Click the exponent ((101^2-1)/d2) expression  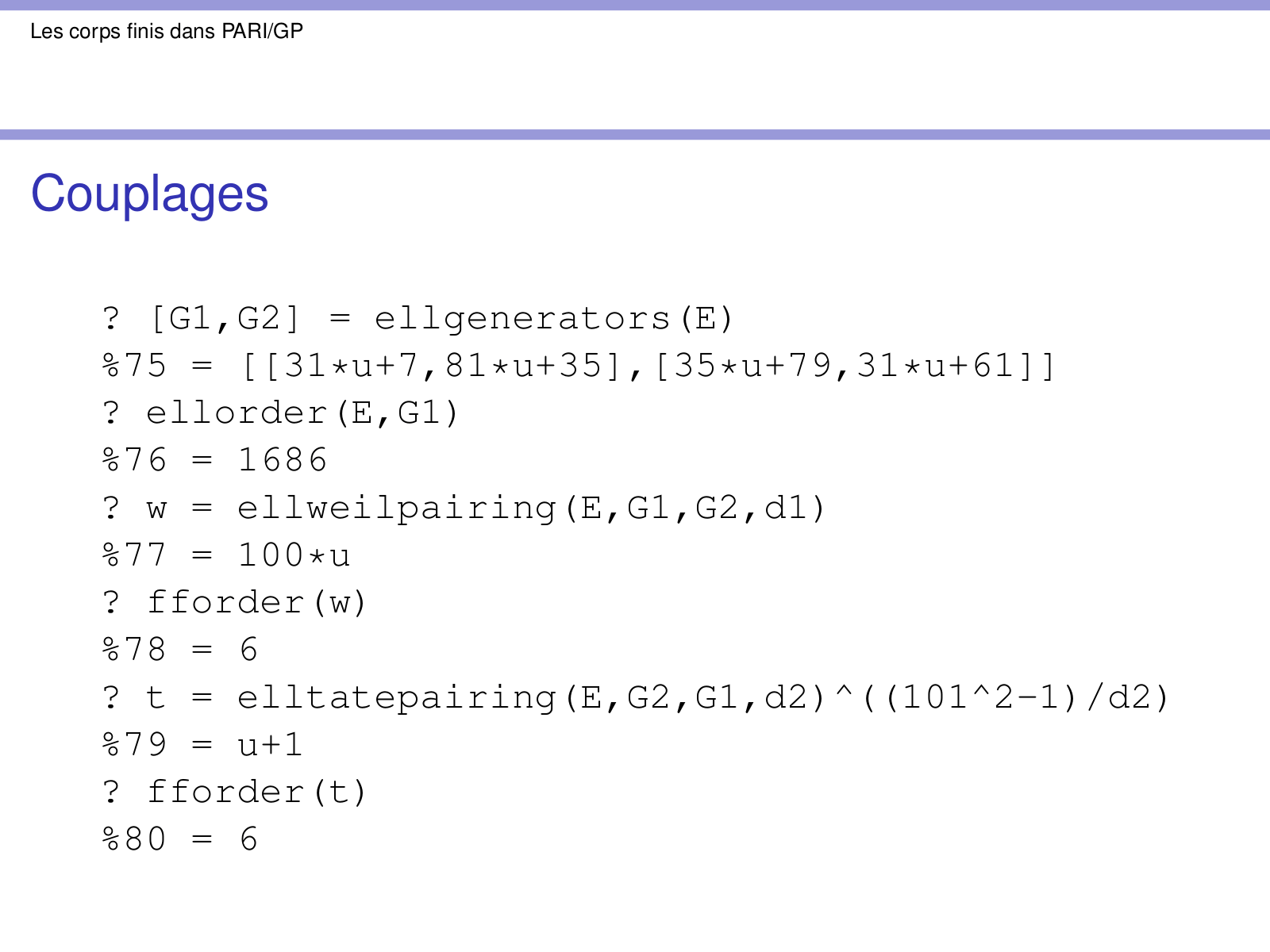point(1016,697)
